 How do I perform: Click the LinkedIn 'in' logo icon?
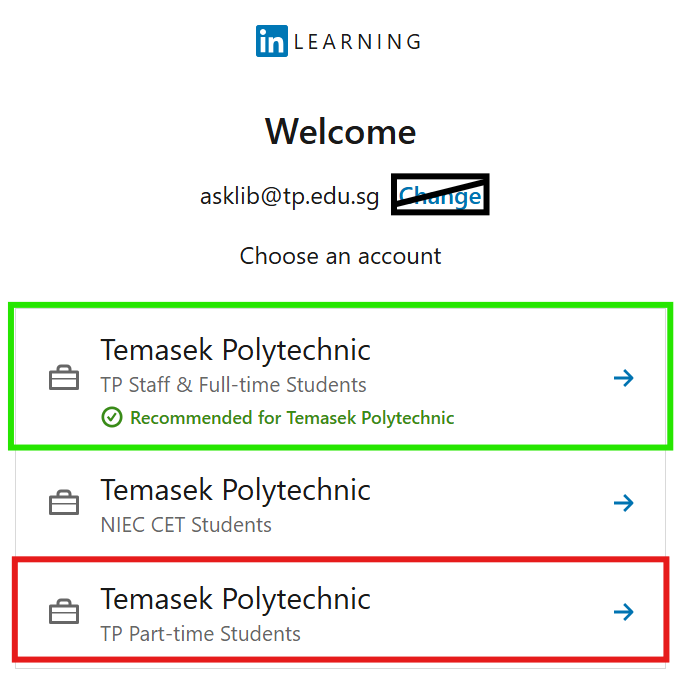272,41
